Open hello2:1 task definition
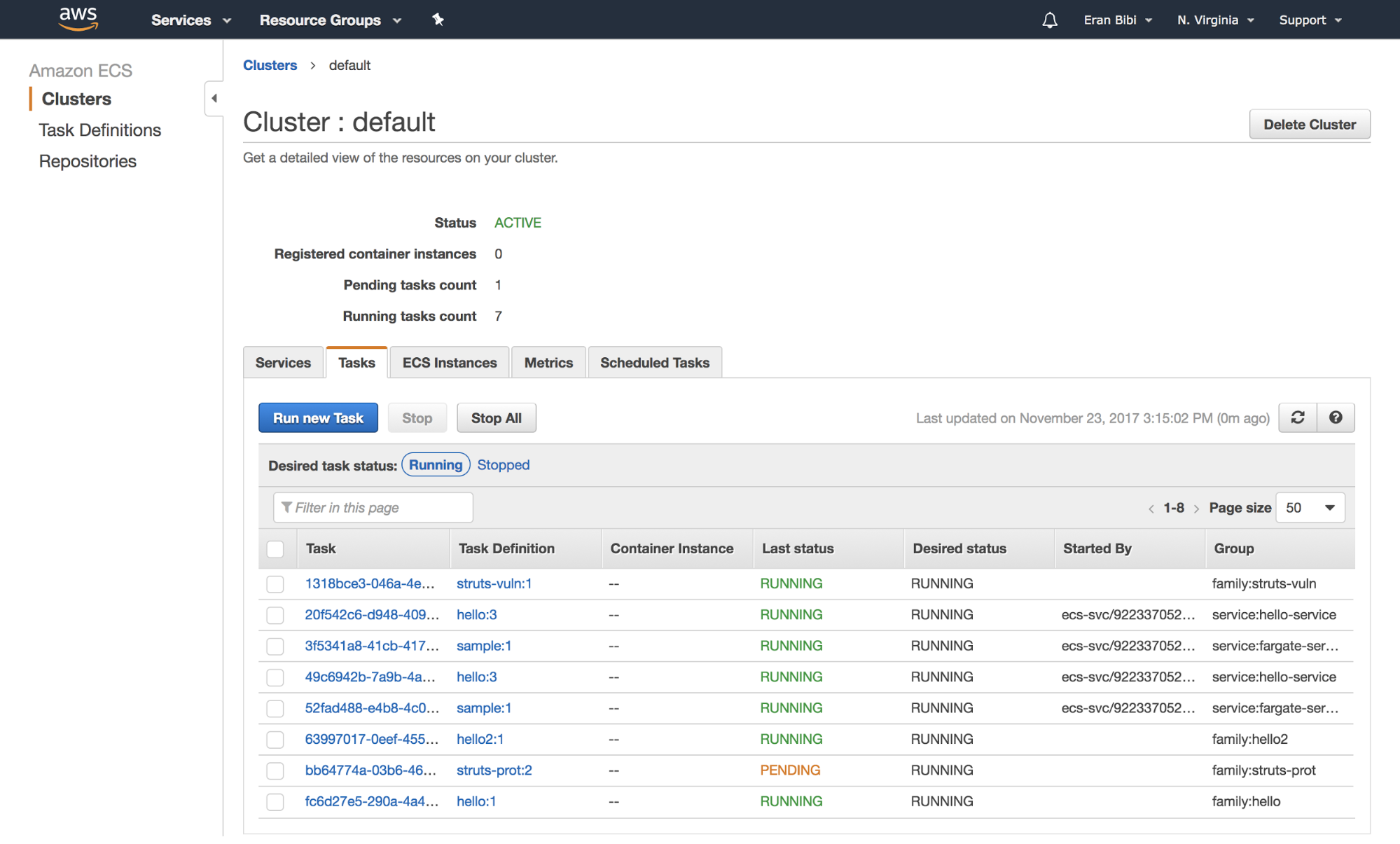This screenshot has height=844, width=1400. click(x=480, y=739)
